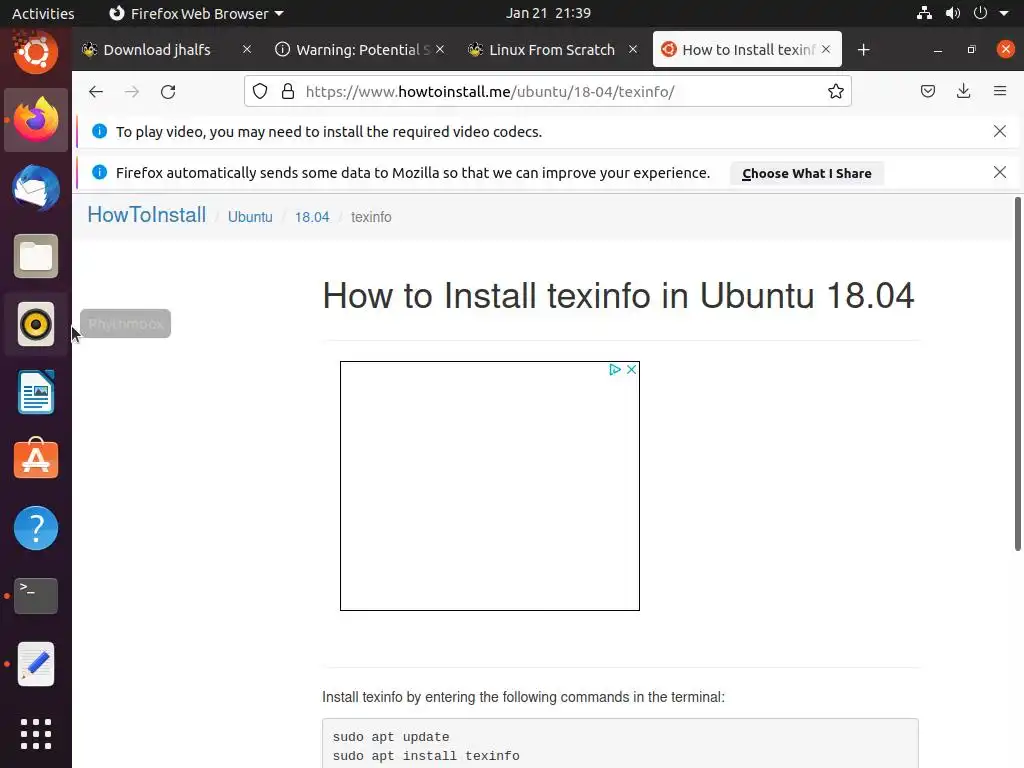Screen dimensions: 1024x768
Task: Open the clock and calendar panel
Action: [548, 13]
